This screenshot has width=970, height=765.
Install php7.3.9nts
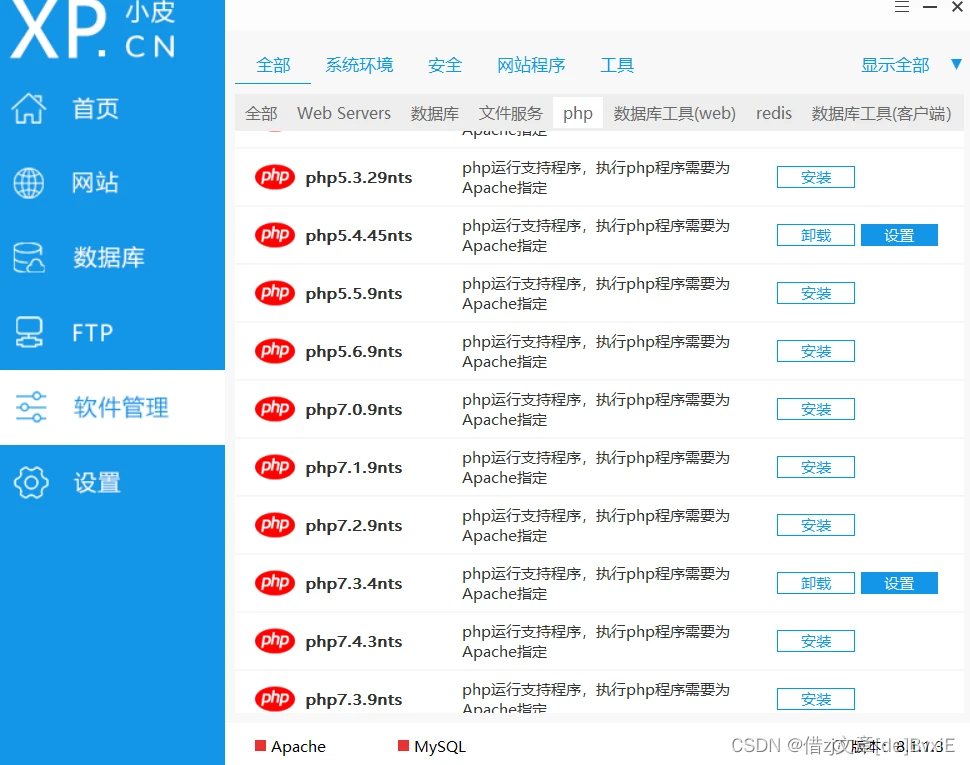pos(815,699)
